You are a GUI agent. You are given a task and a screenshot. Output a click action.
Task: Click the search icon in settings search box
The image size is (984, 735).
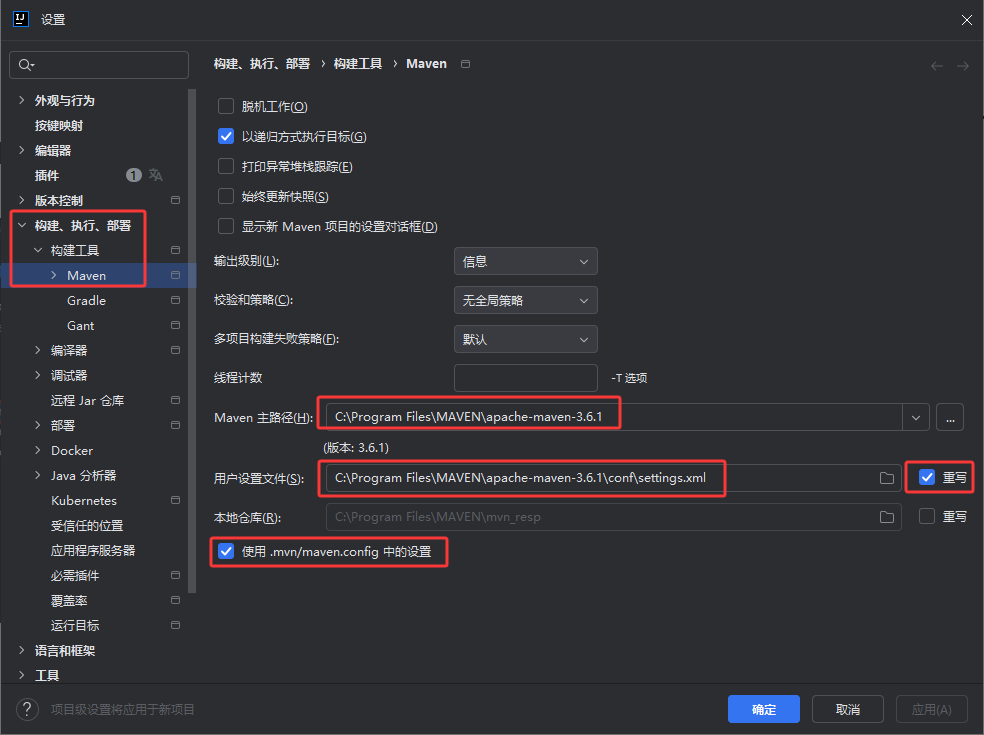(x=25, y=65)
